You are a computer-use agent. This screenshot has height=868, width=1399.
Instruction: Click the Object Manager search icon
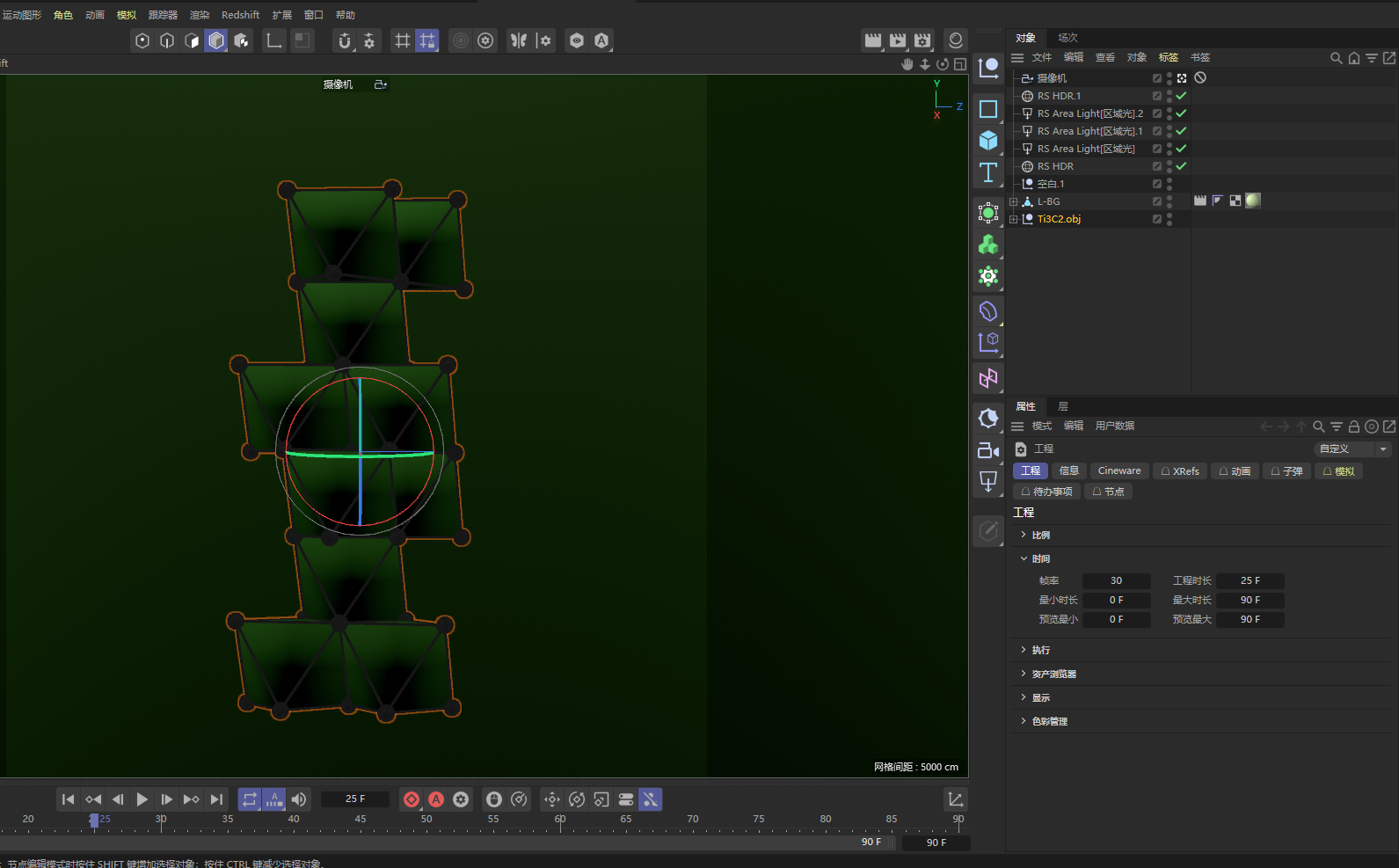pyautogui.click(x=1337, y=58)
